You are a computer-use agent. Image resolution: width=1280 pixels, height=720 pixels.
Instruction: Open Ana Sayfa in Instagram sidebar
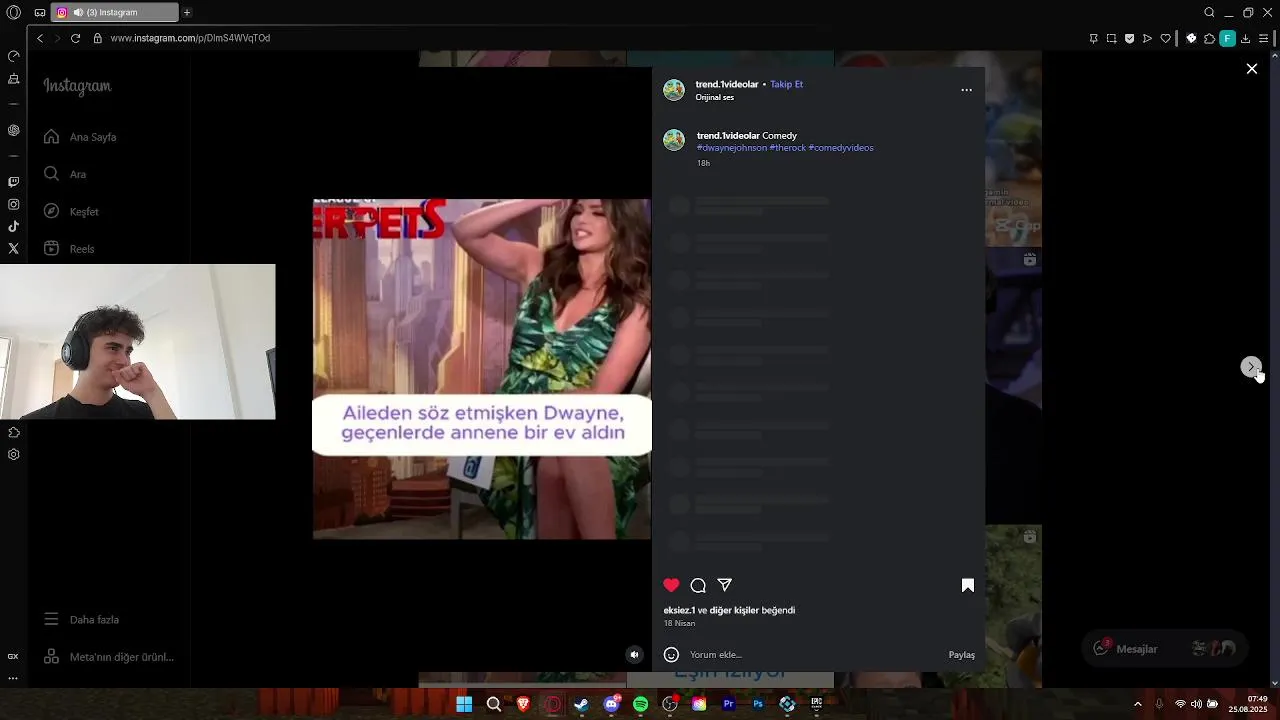80,137
